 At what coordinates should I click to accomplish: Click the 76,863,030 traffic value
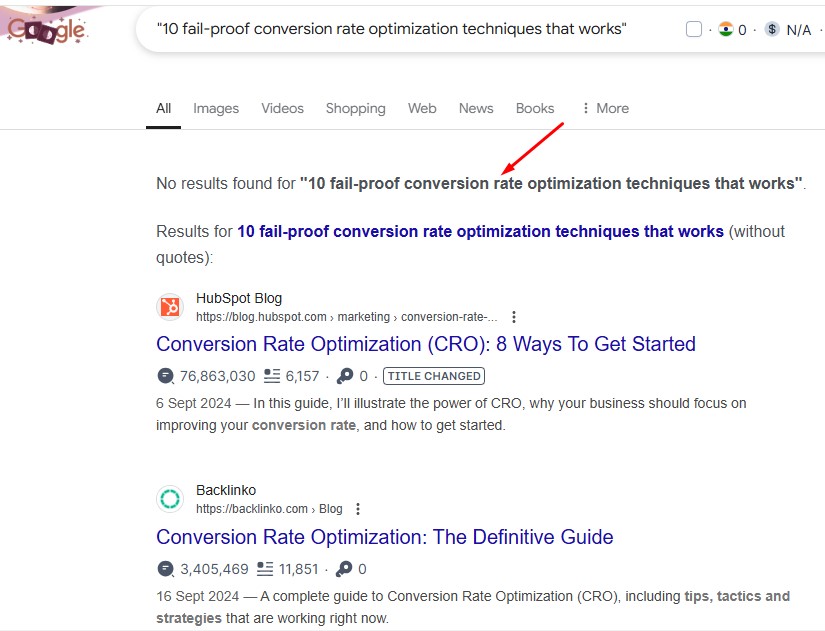pos(217,376)
